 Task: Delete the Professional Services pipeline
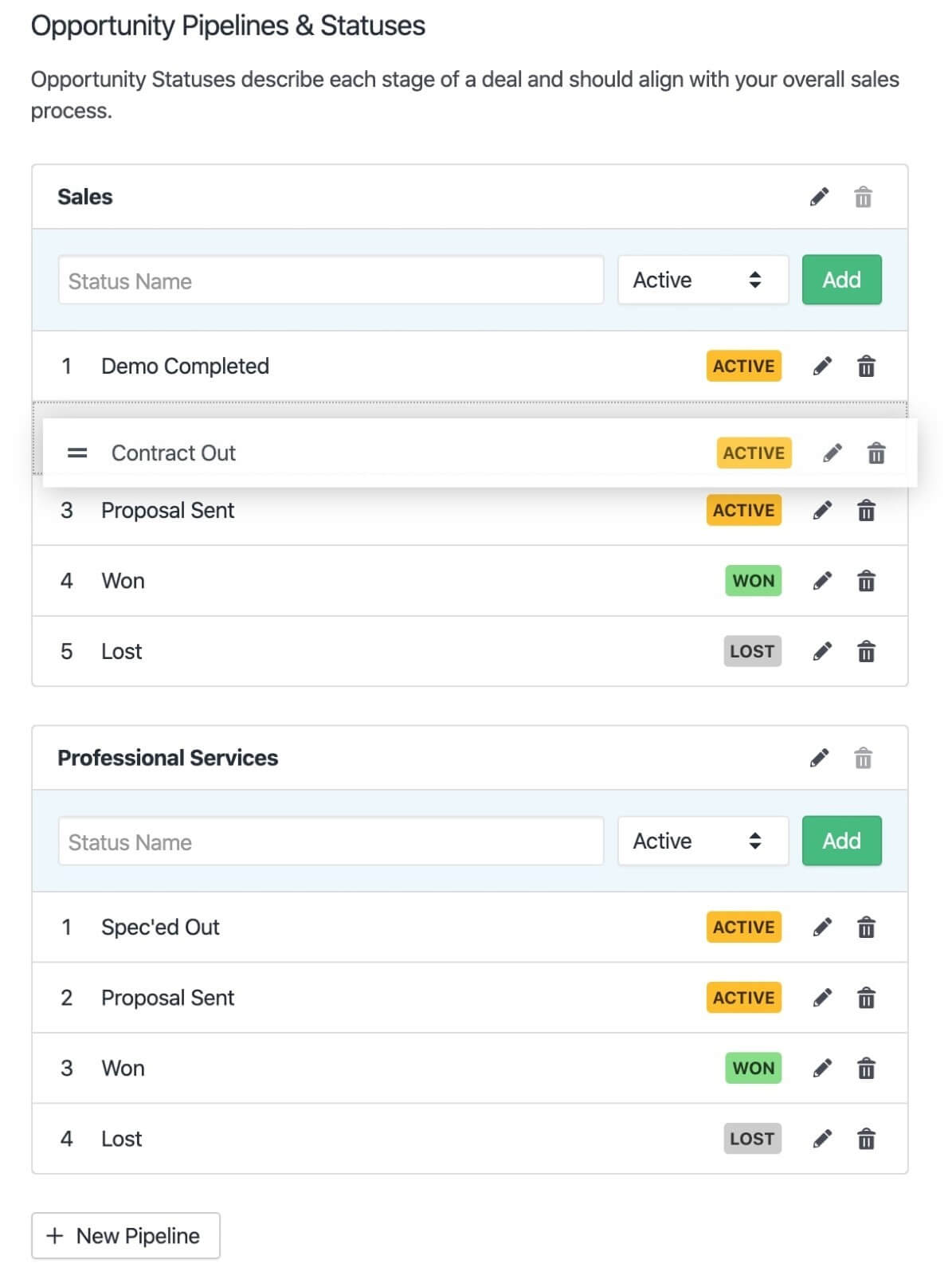point(863,758)
